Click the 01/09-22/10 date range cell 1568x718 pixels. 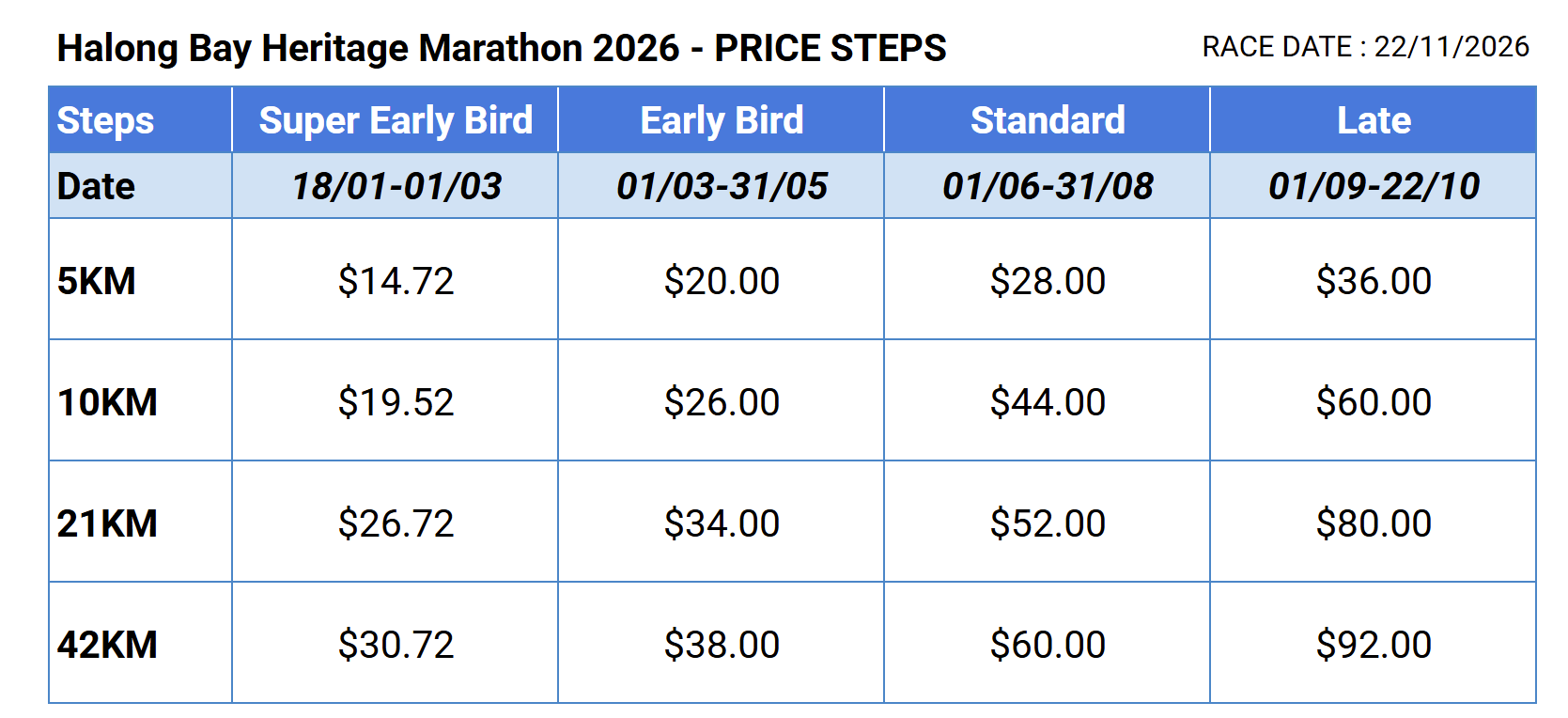pos(1374,186)
